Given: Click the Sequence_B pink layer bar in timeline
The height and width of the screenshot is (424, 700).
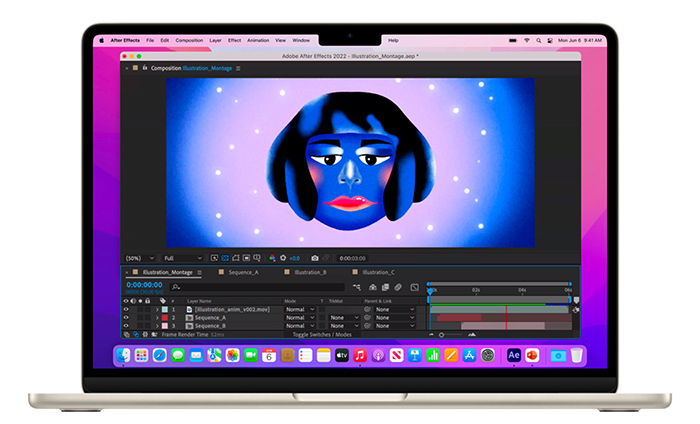Looking at the screenshot, I should [x=503, y=326].
